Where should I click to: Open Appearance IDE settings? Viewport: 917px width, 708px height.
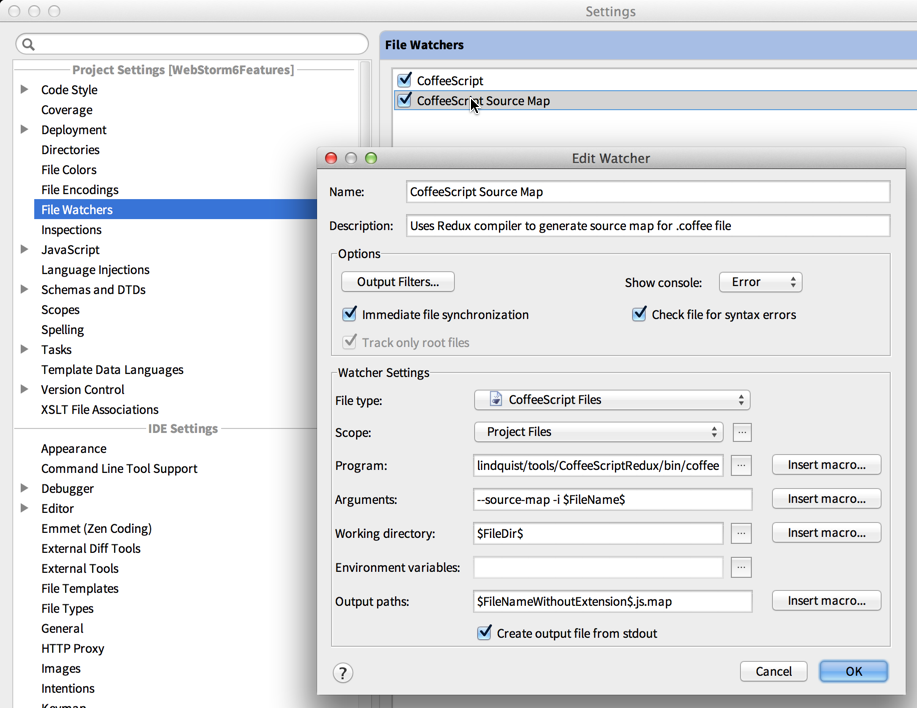point(74,448)
